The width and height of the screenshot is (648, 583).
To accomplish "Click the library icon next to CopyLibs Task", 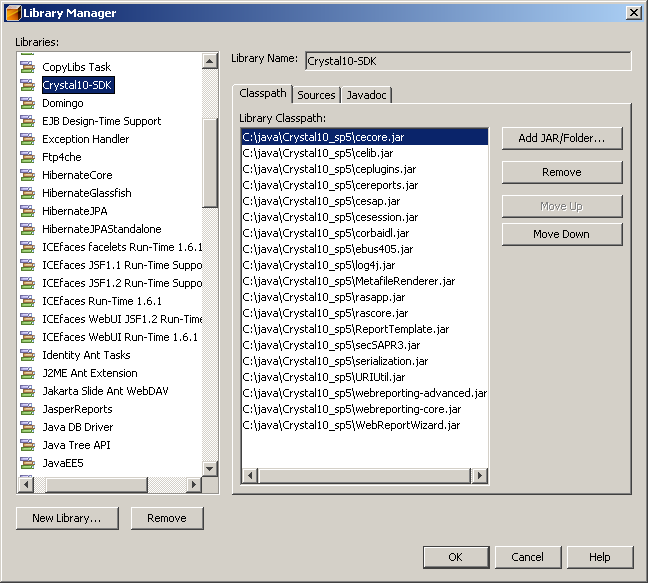I will click(x=28, y=67).
